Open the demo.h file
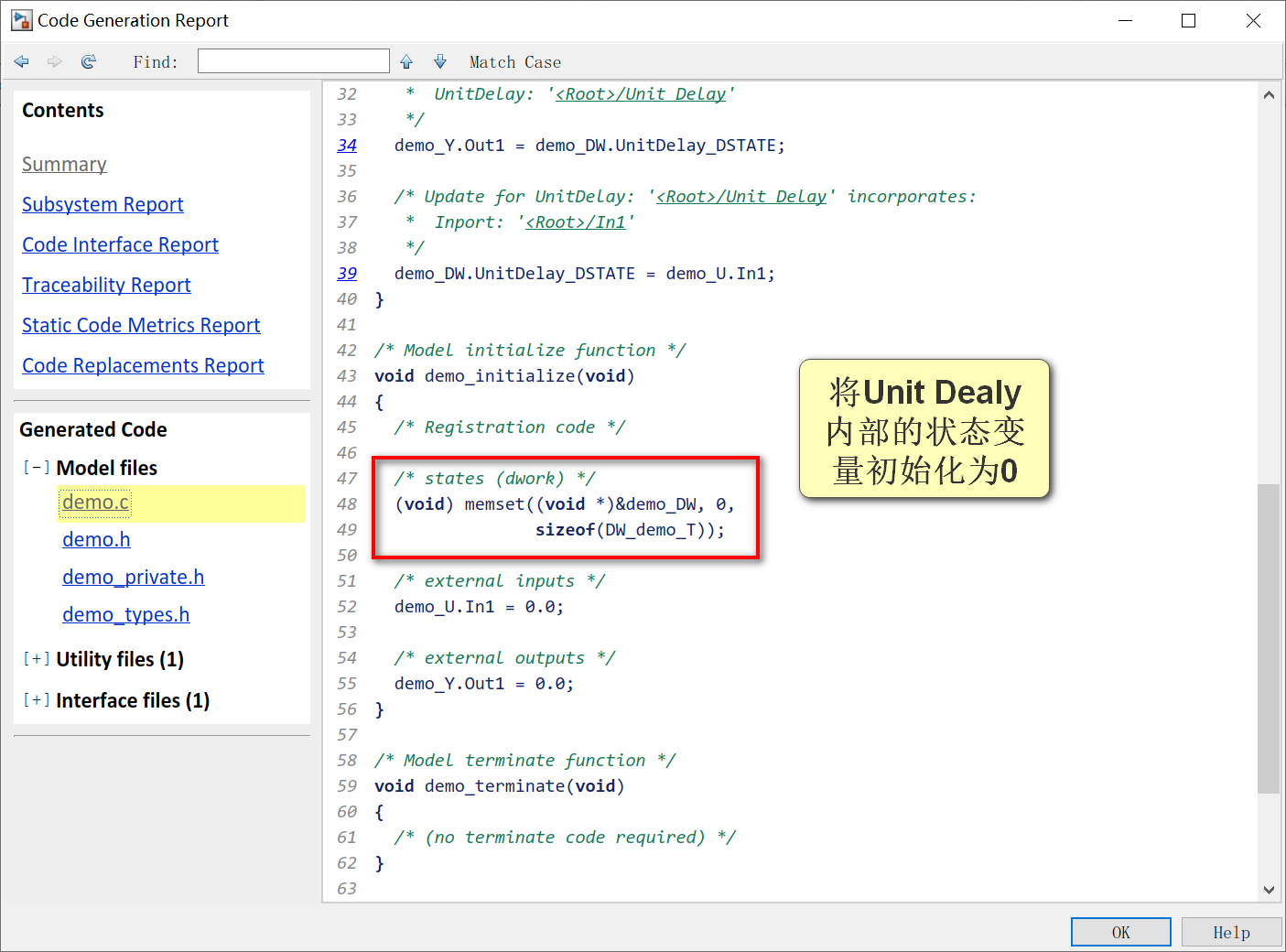The width and height of the screenshot is (1286, 952). point(95,539)
